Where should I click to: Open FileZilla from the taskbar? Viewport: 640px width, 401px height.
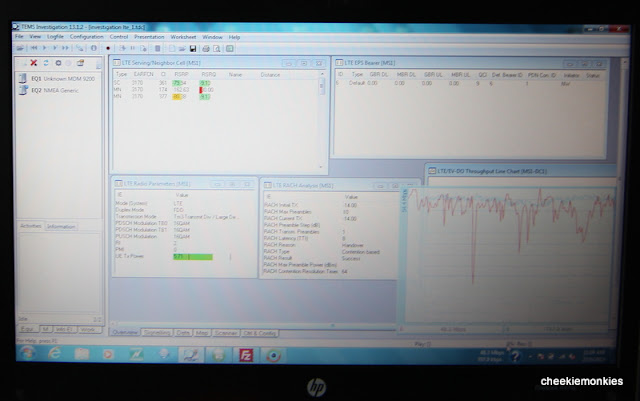[x=246, y=355]
